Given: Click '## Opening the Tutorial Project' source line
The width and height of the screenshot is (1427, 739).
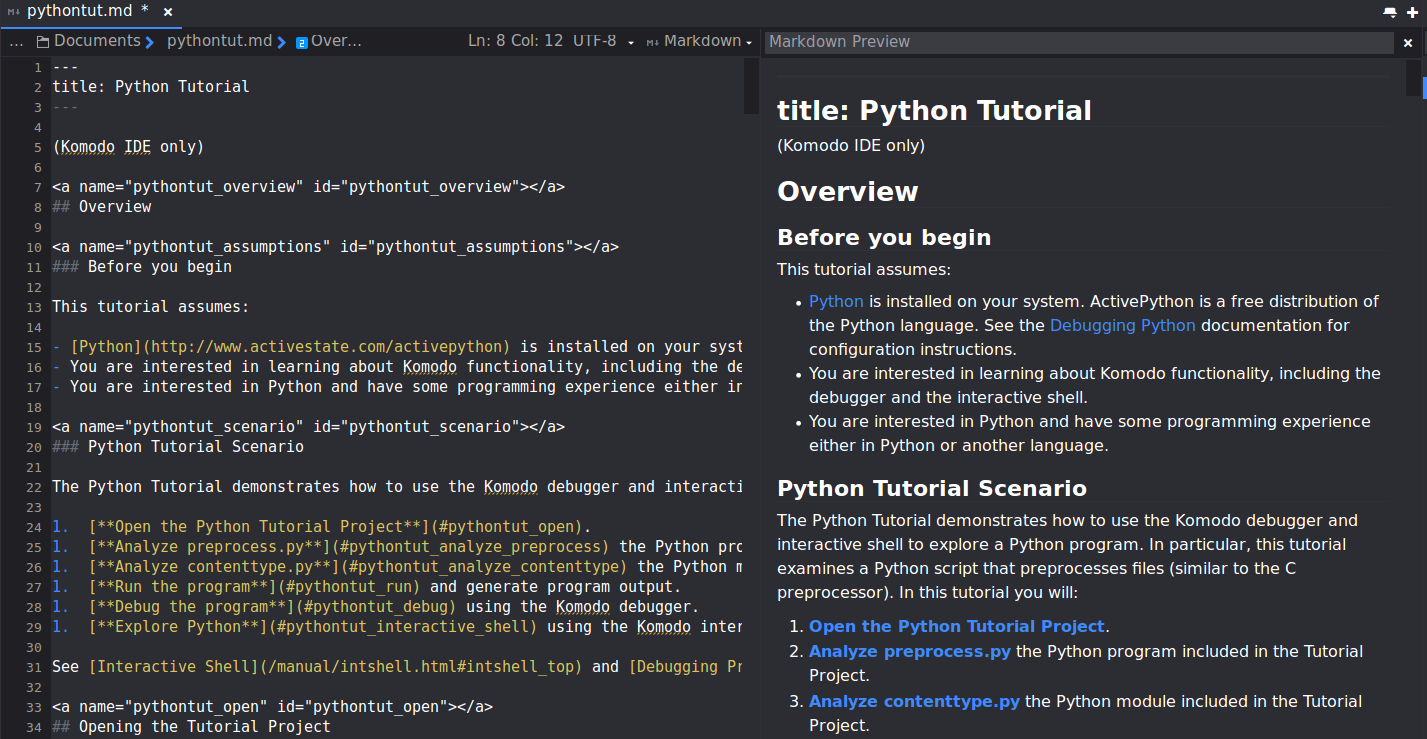Looking at the screenshot, I should pyautogui.click(x=191, y=726).
